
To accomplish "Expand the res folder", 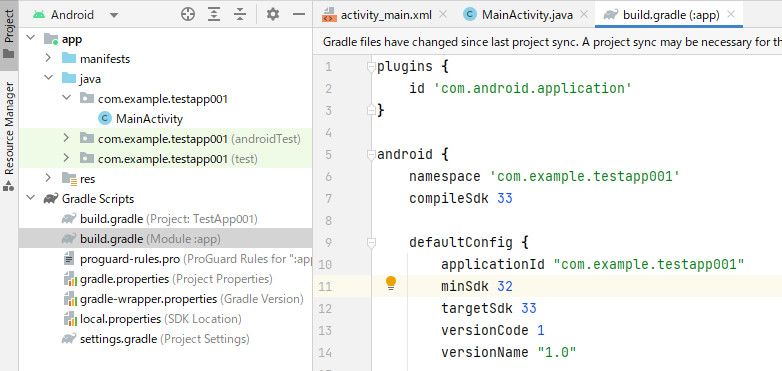I will coord(48,178).
